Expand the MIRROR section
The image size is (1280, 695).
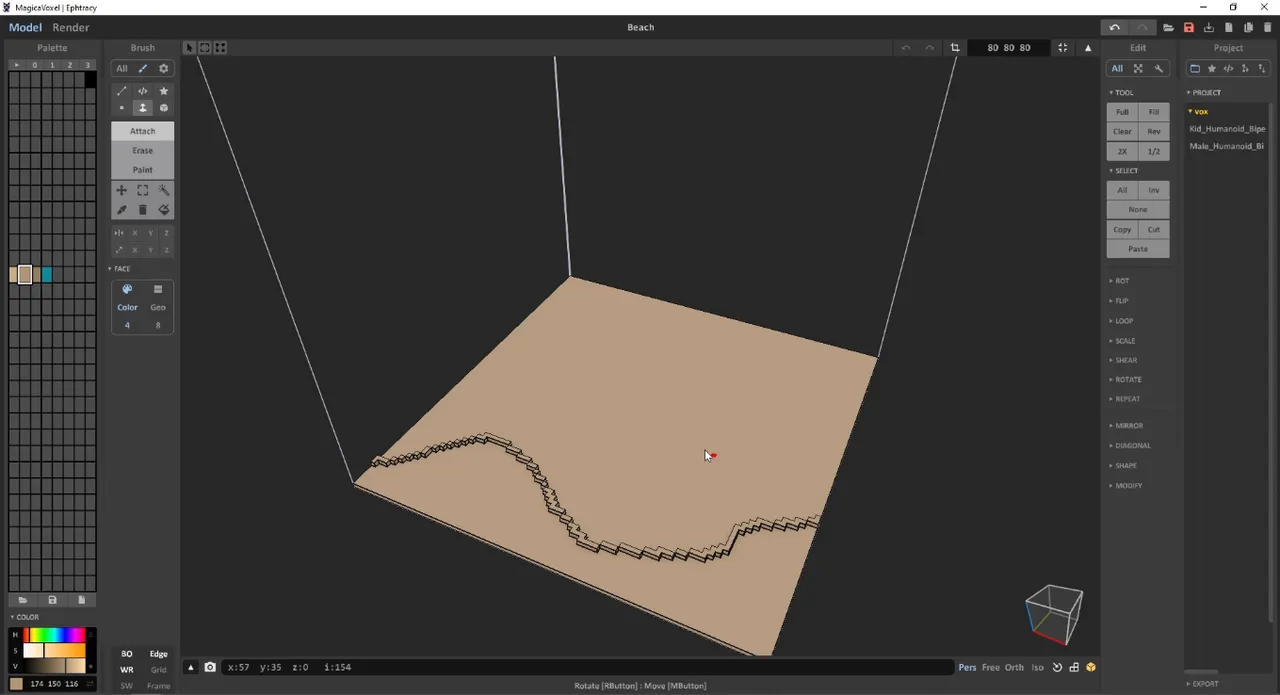click(1126, 426)
